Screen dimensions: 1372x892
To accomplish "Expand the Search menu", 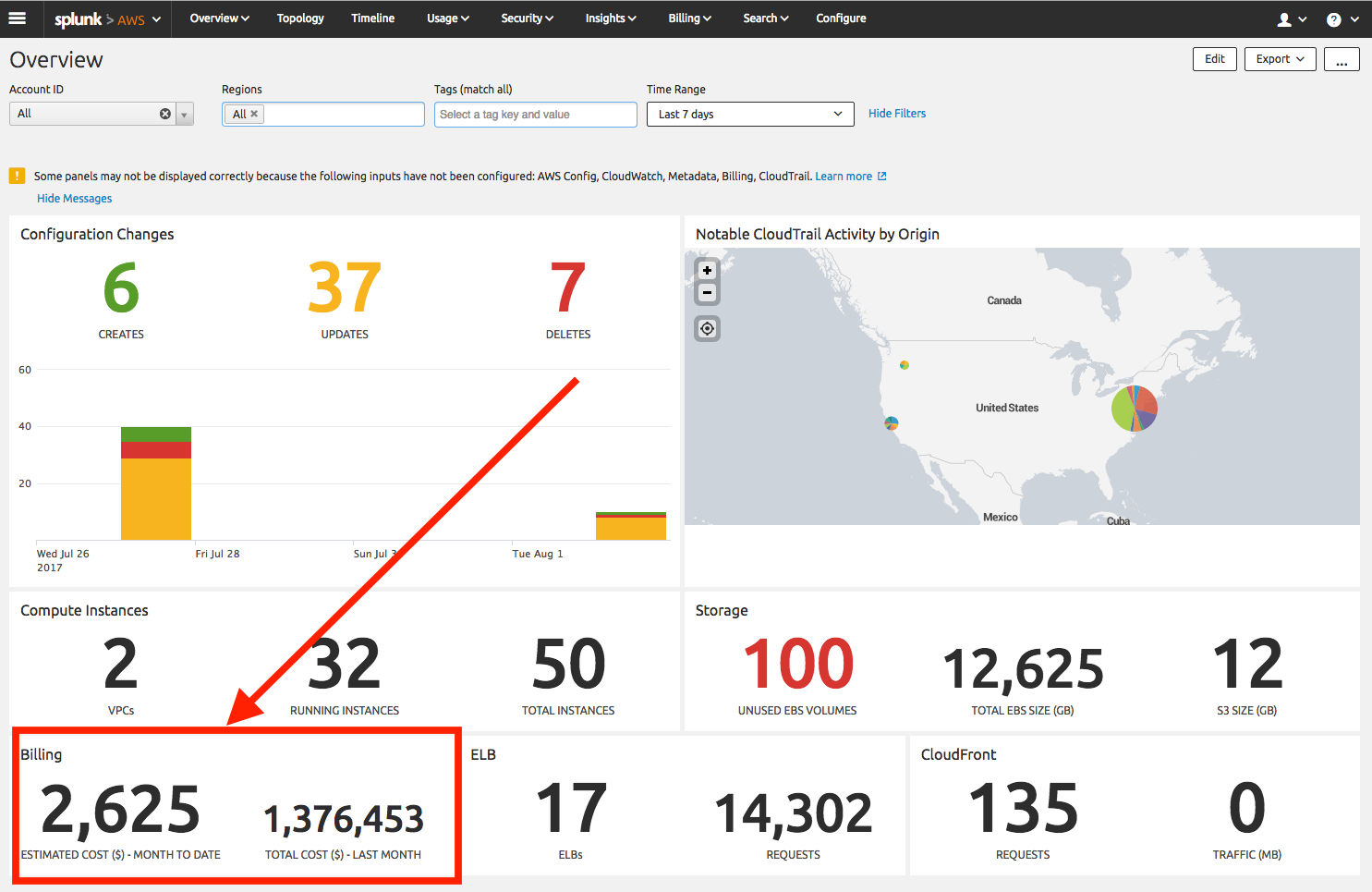I will click(766, 18).
